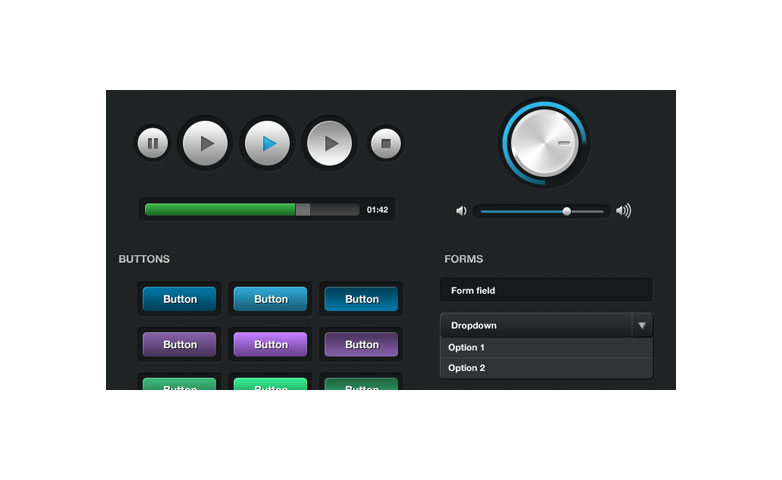Screen dimensions: 782x480
Task: Click the pause button
Action: tap(153, 144)
